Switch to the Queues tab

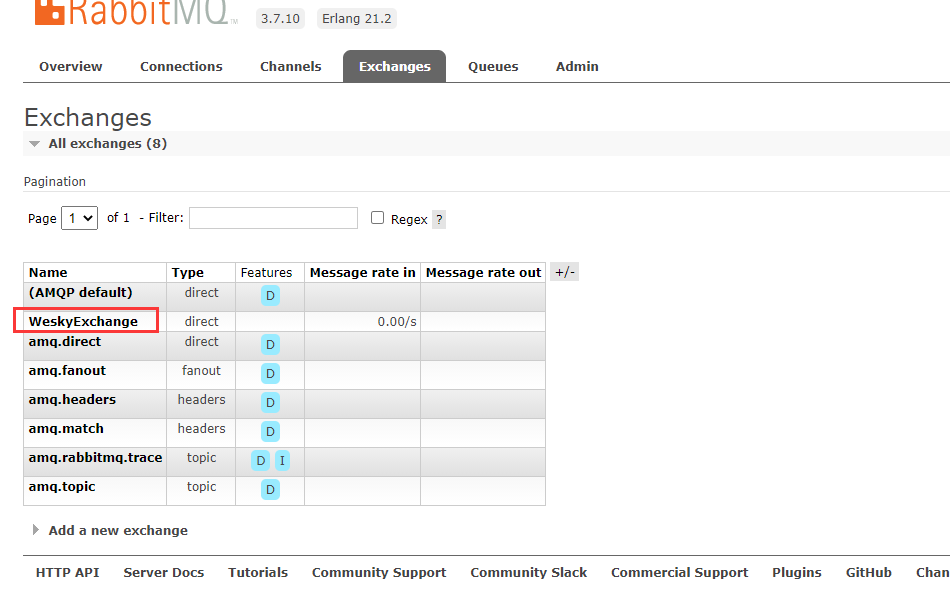(493, 67)
